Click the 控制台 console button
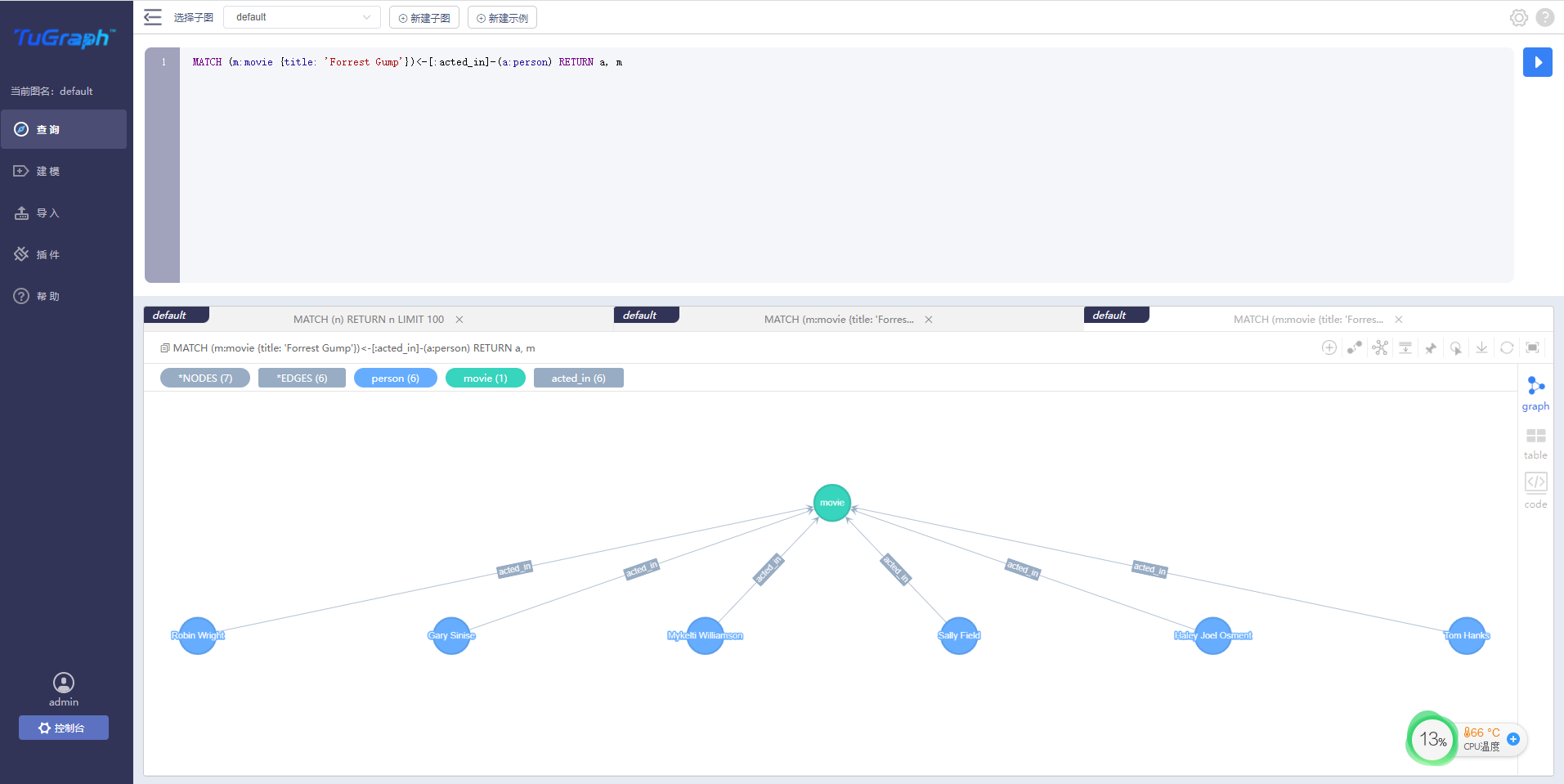This screenshot has width=1564, height=784. pos(64,728)
